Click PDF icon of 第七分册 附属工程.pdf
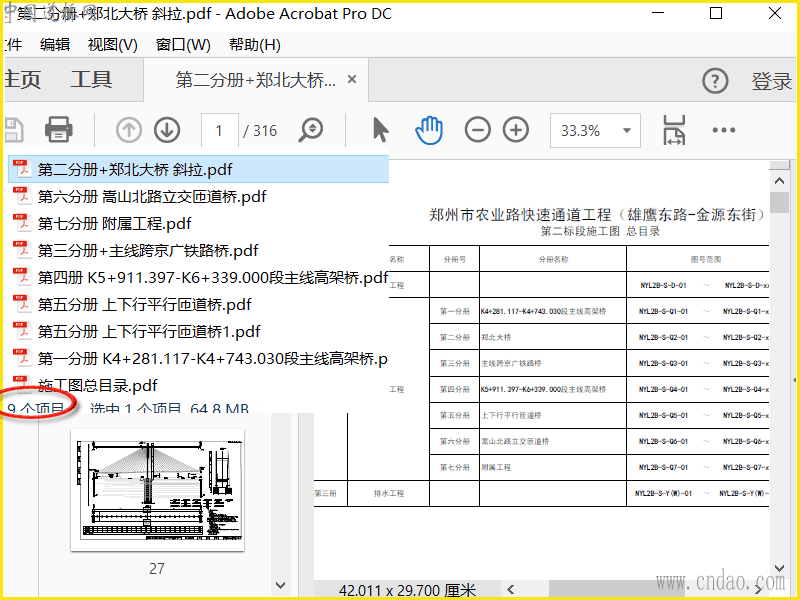 pyautogui.click(x=21, y=223)
